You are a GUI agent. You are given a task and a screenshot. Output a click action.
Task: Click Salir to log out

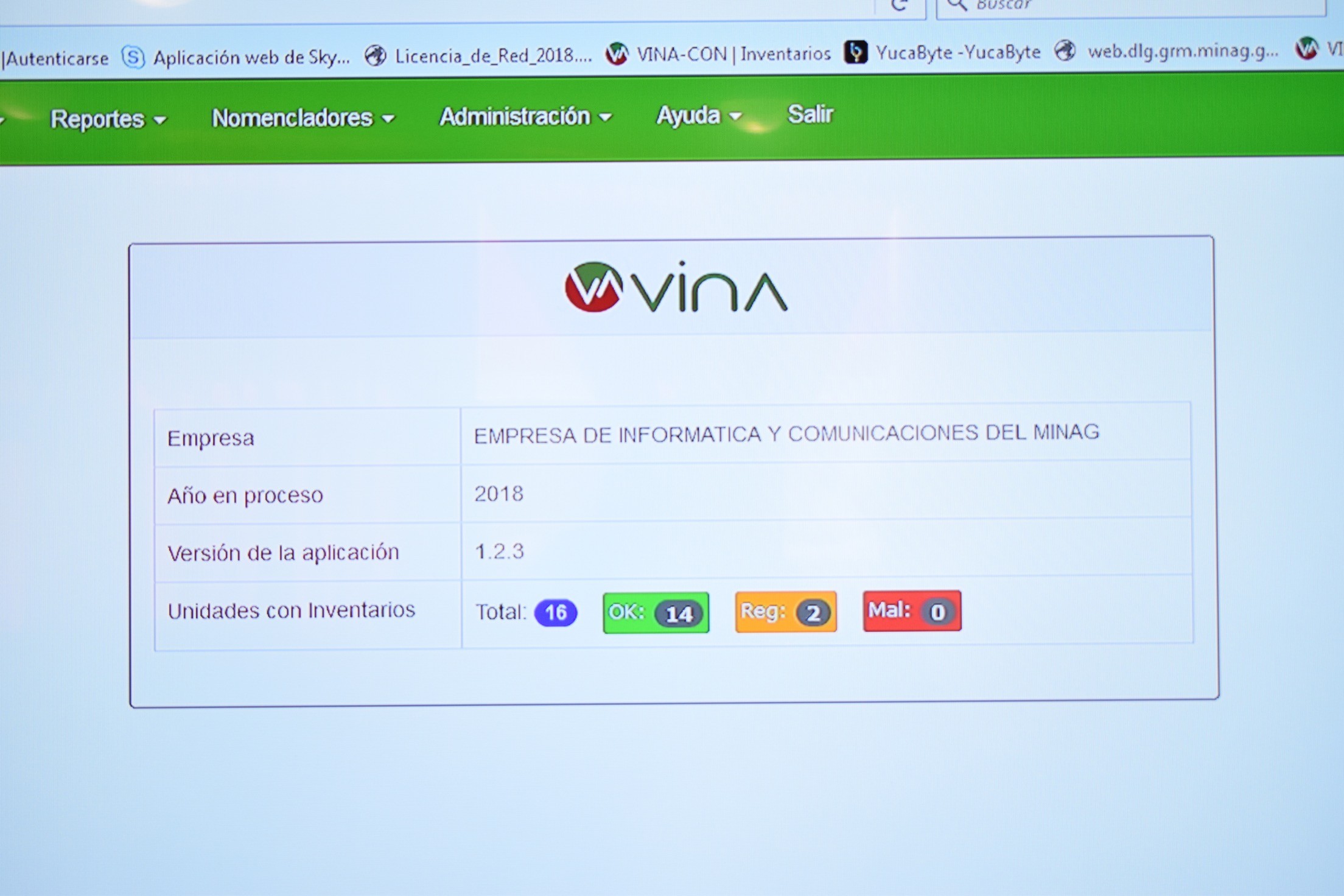[x=810, y=114]
